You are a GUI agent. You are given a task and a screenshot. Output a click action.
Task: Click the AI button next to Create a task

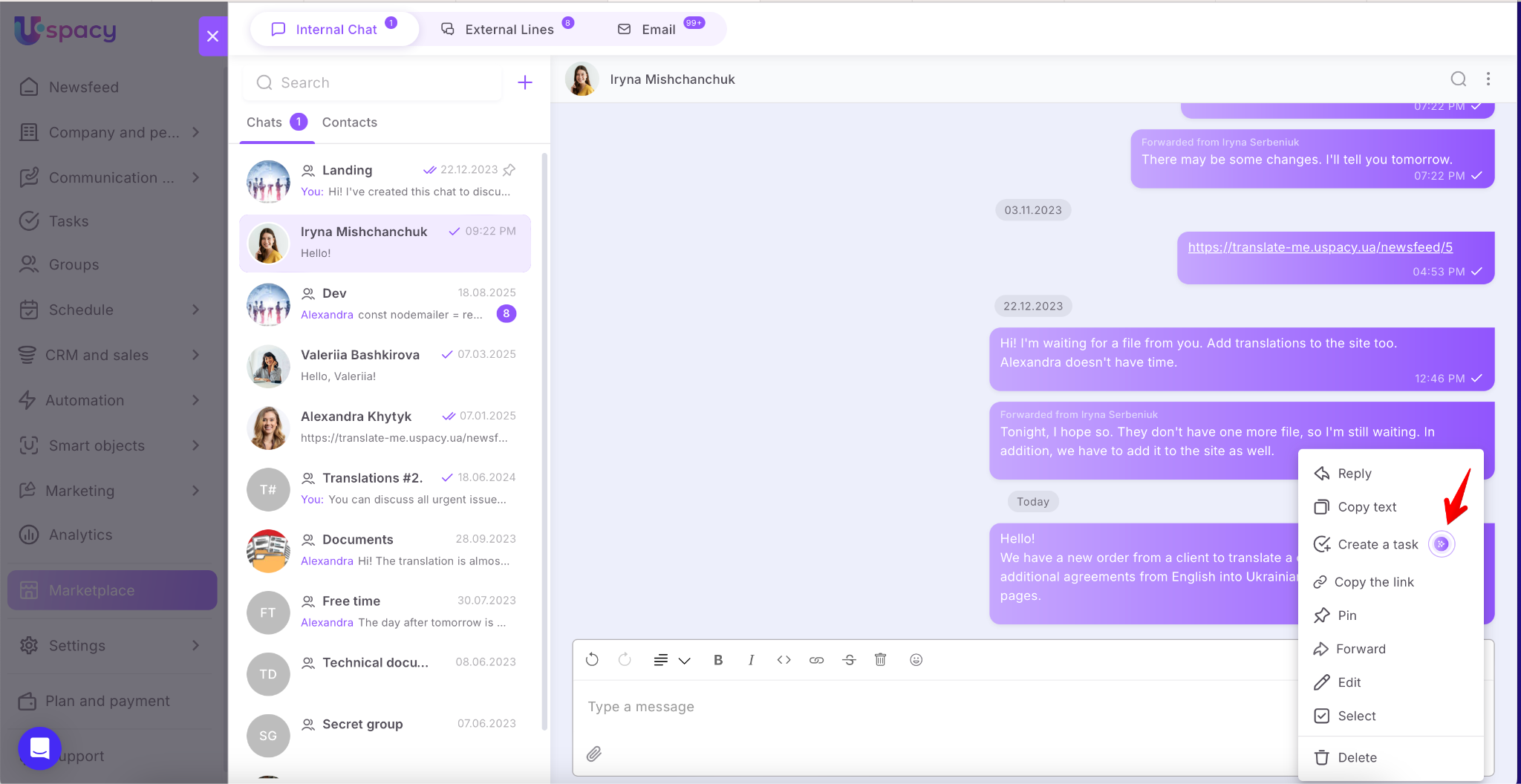[x=1441, y=544]
